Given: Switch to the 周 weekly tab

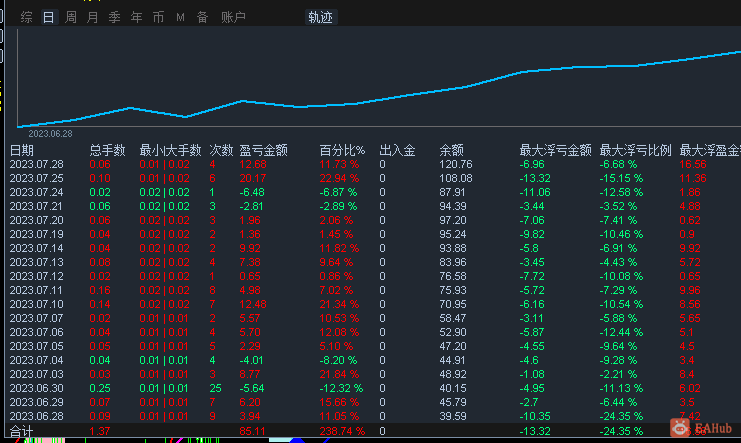Looking at the screenshot, I should pos(71,17).
